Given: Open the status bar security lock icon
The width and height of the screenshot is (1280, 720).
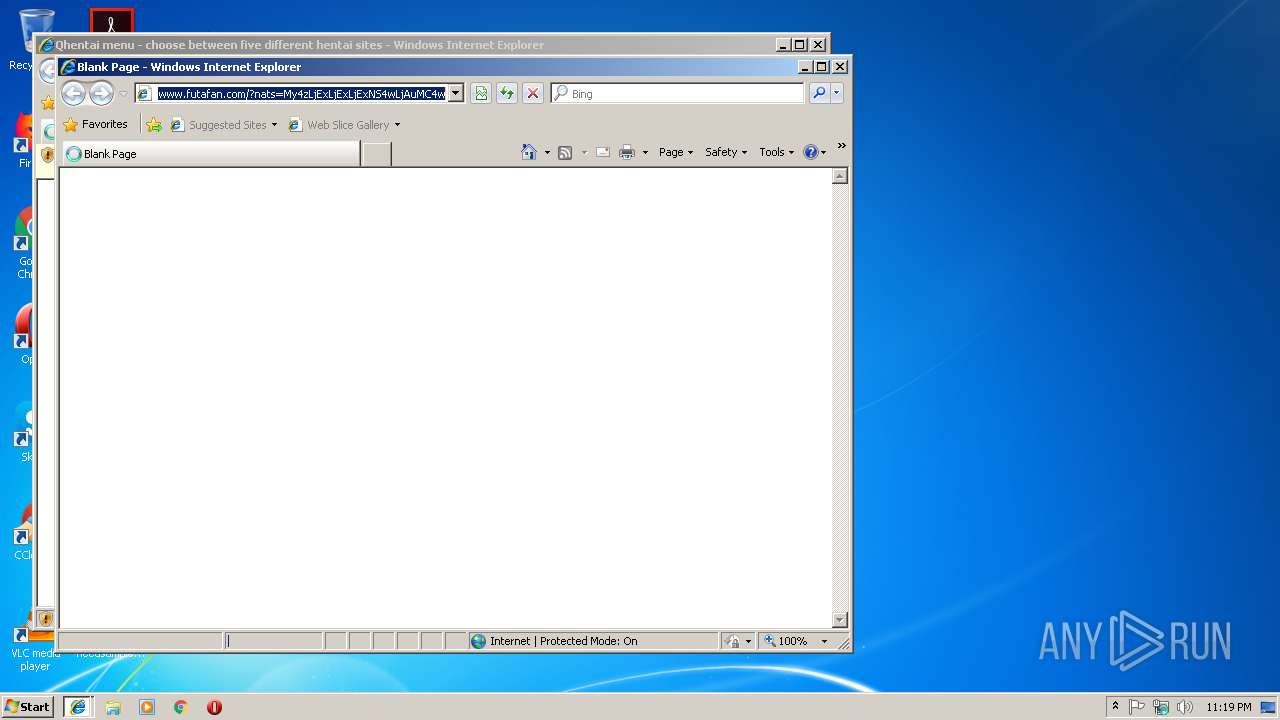Looking at the screenshot, I should click(733, 641).
